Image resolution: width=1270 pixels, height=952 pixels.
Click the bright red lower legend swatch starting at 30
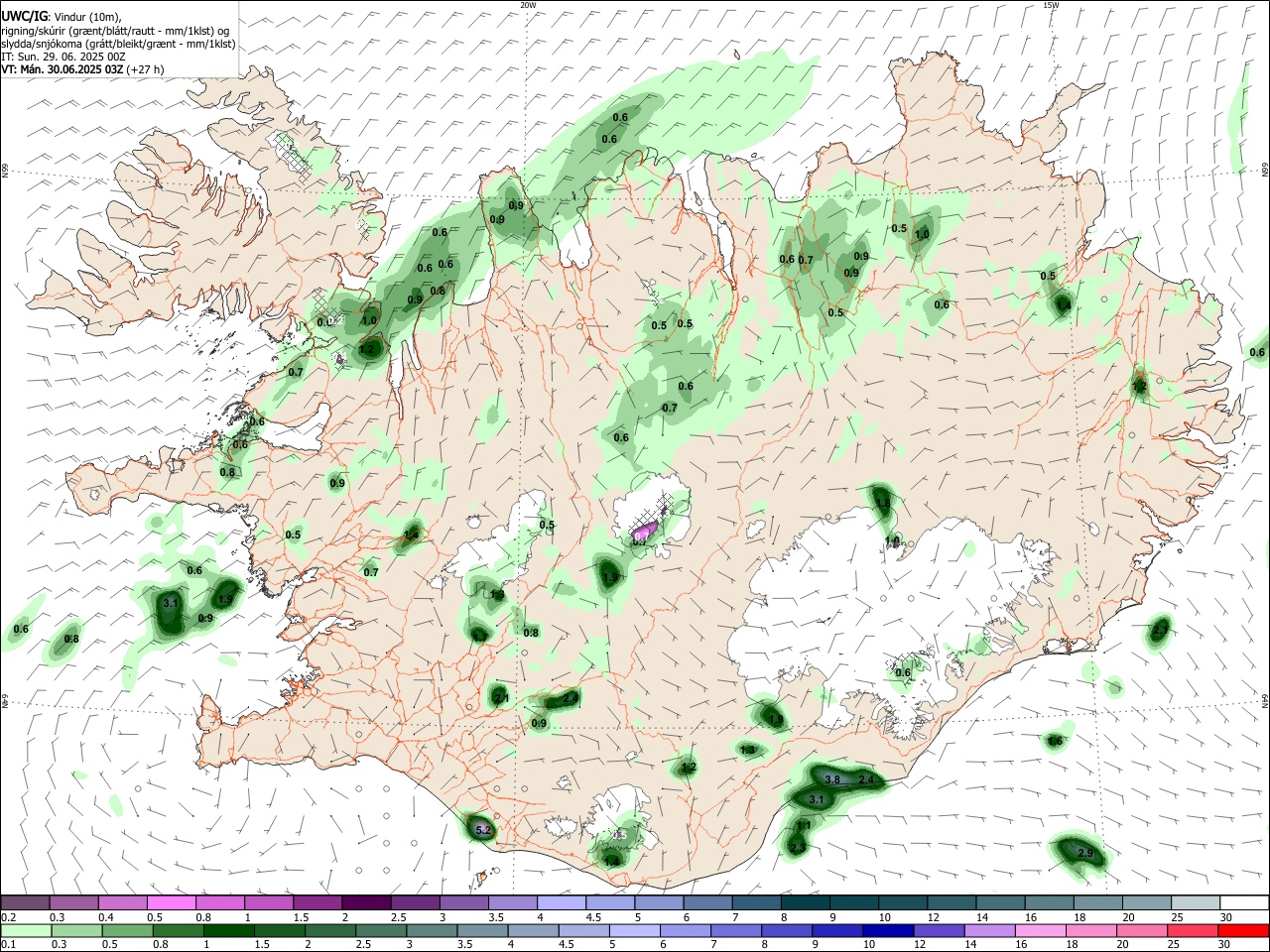[1244, 930]
